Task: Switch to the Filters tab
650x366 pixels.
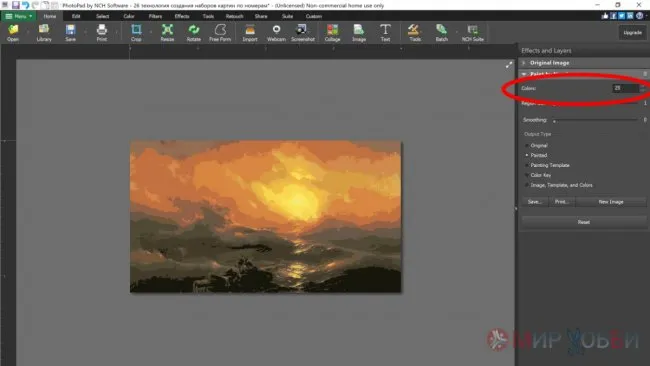Action: pos(155,16)
